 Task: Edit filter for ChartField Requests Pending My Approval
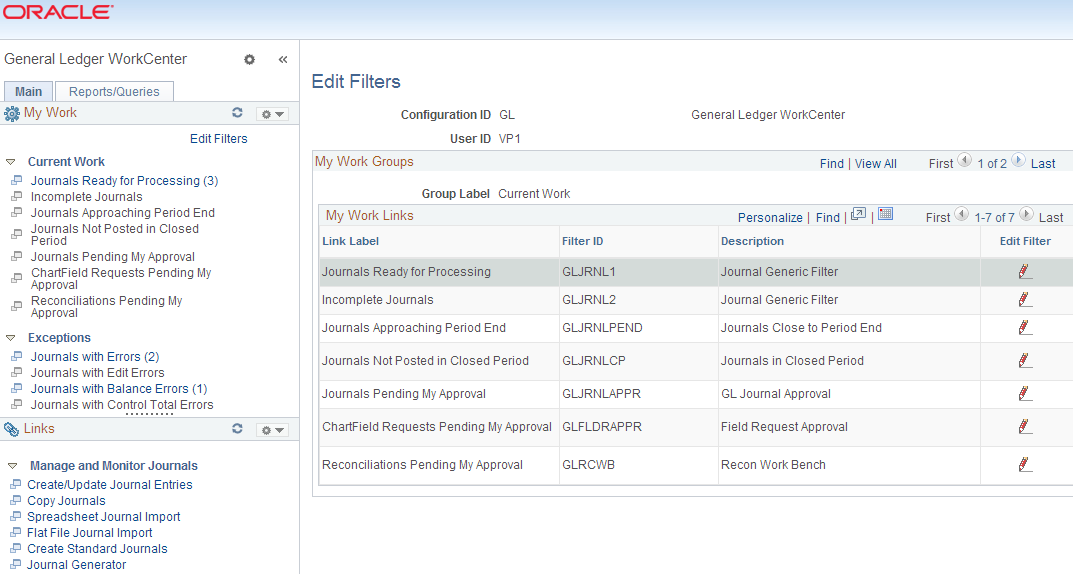click(x=1024, y=426)
